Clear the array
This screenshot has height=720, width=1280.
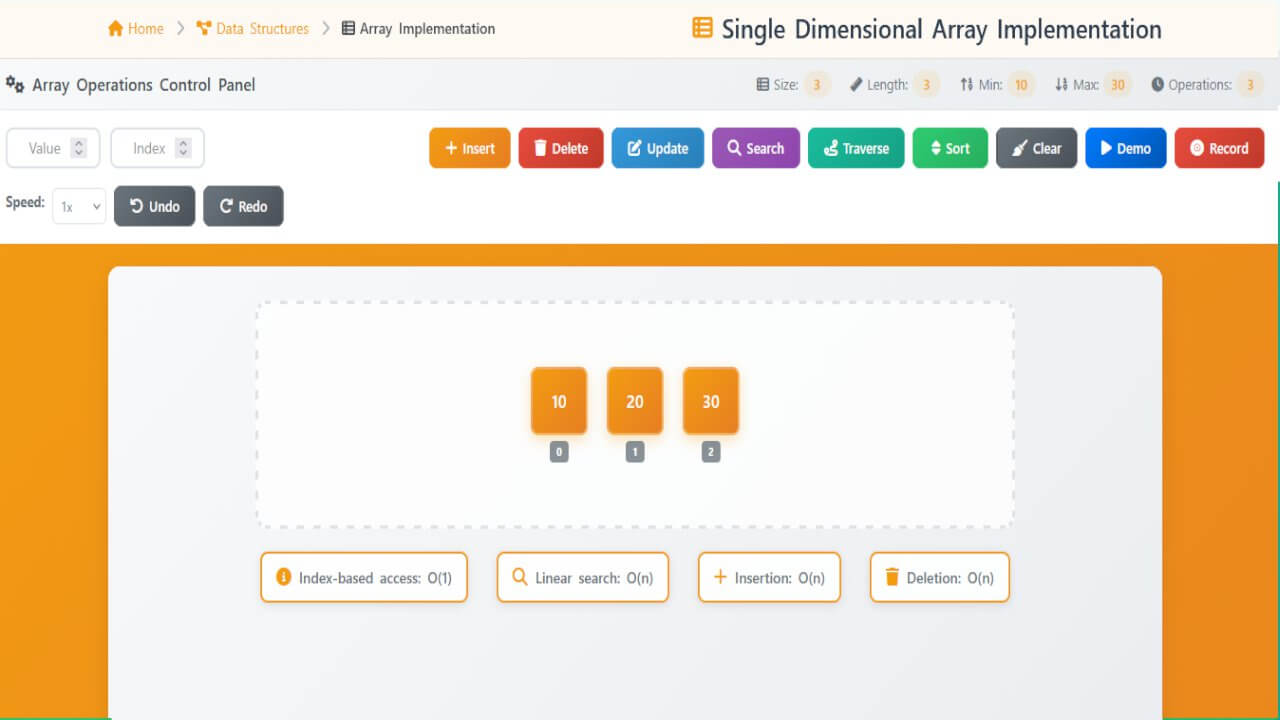[1037, 148]
